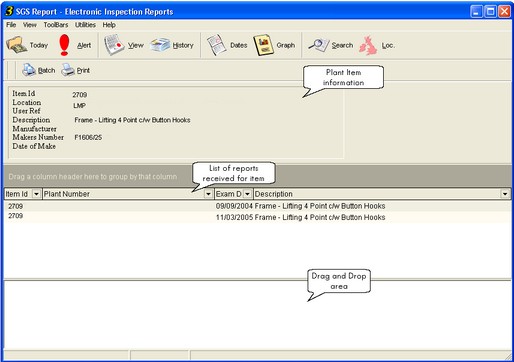Close the SGS Report window

(x=505, y=12)
